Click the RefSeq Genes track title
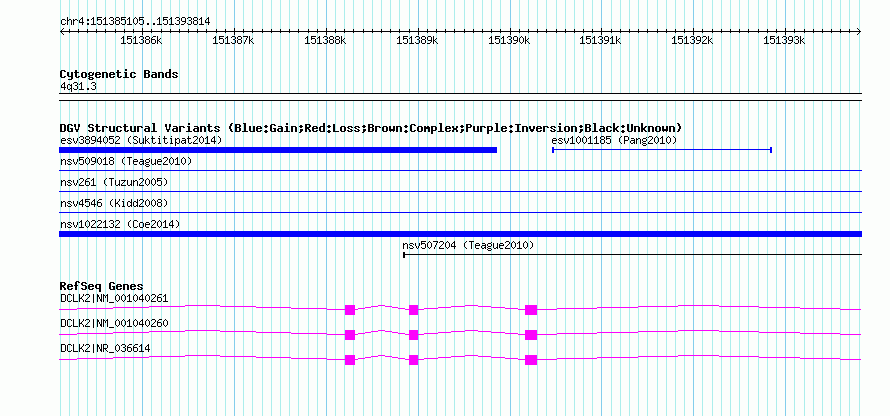 102,286
